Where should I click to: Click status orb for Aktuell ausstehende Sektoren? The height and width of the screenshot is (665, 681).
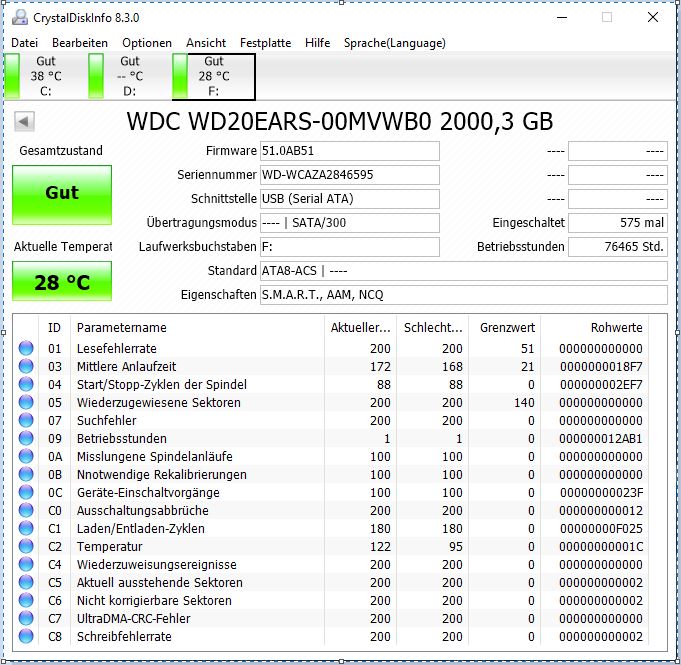26,582
